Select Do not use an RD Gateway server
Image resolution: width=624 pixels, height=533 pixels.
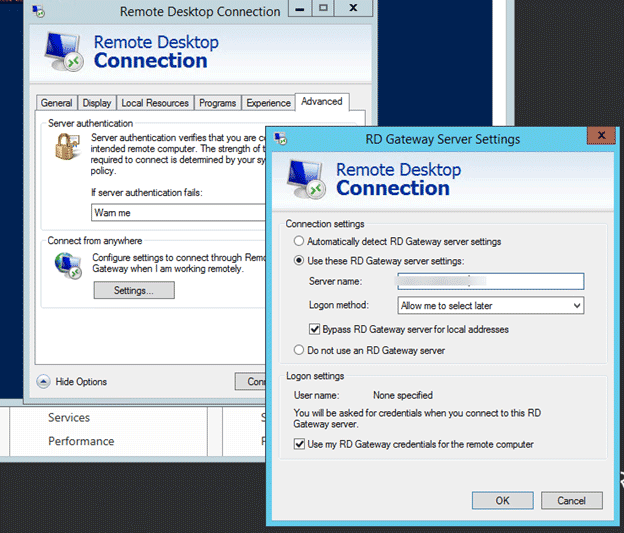tap(299, 351)
